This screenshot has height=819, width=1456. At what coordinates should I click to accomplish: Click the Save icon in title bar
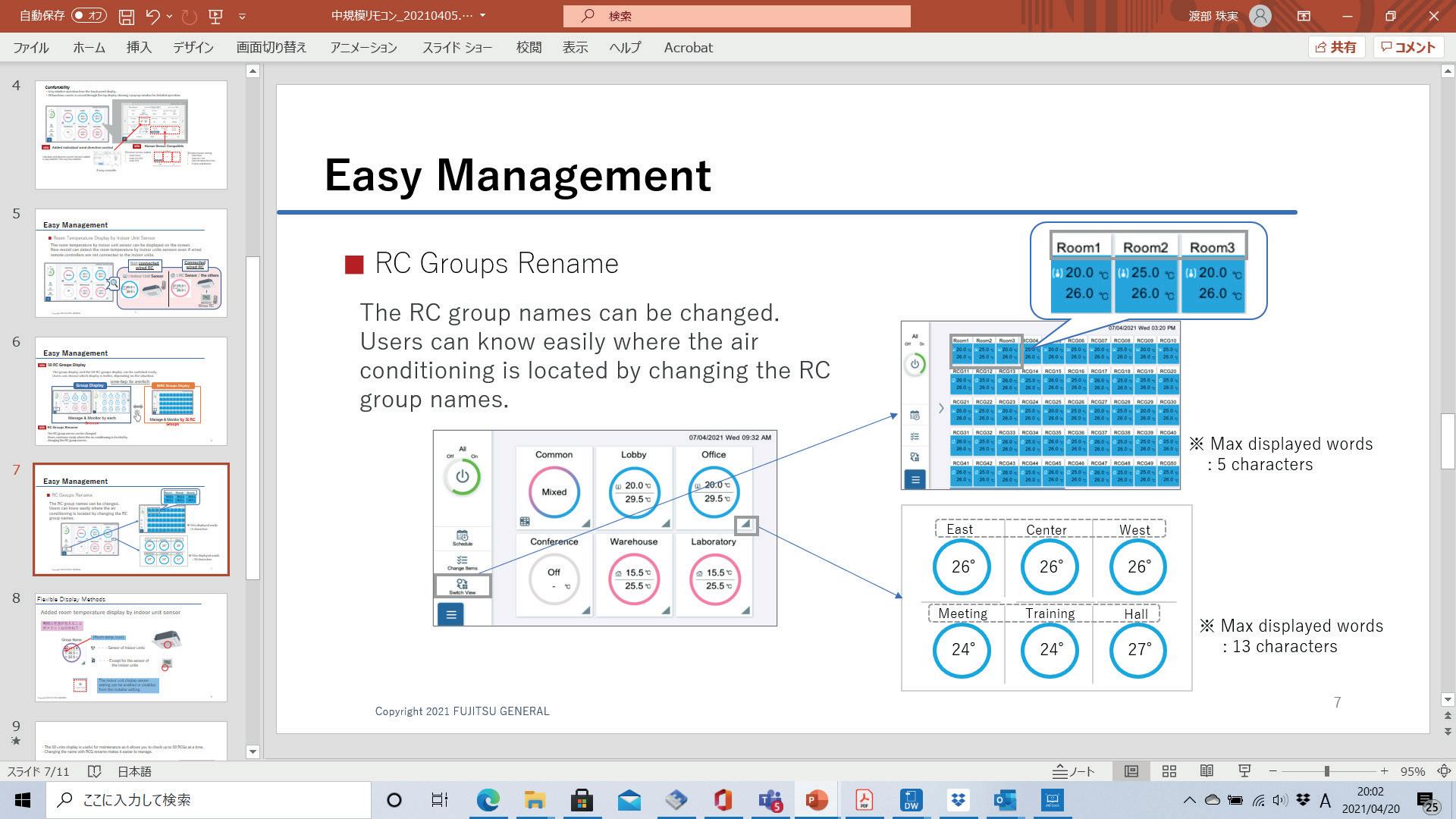click(127, 16)
